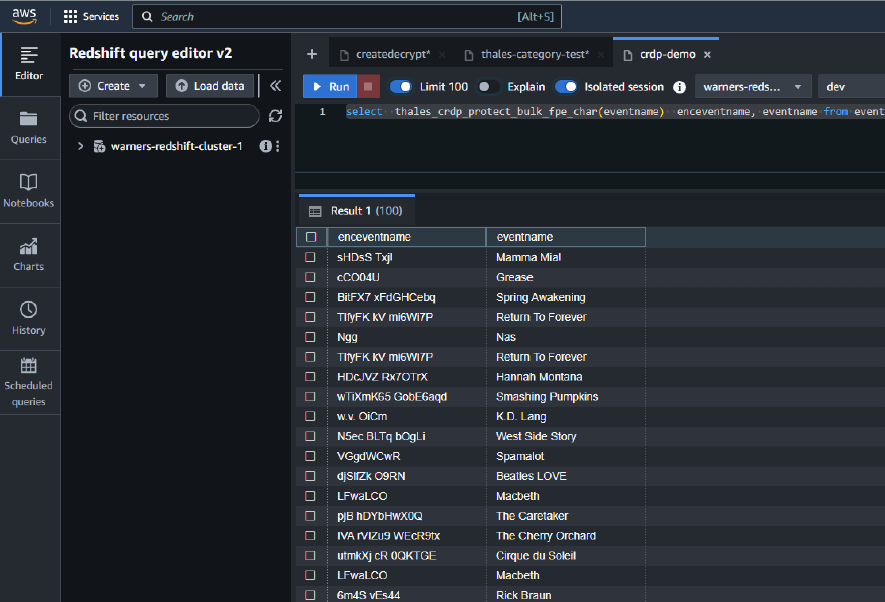Image resolution: width=885 pixels, height=602 pixels.
Task: Click the Filter resources field
Action: [x=164, y=116]
